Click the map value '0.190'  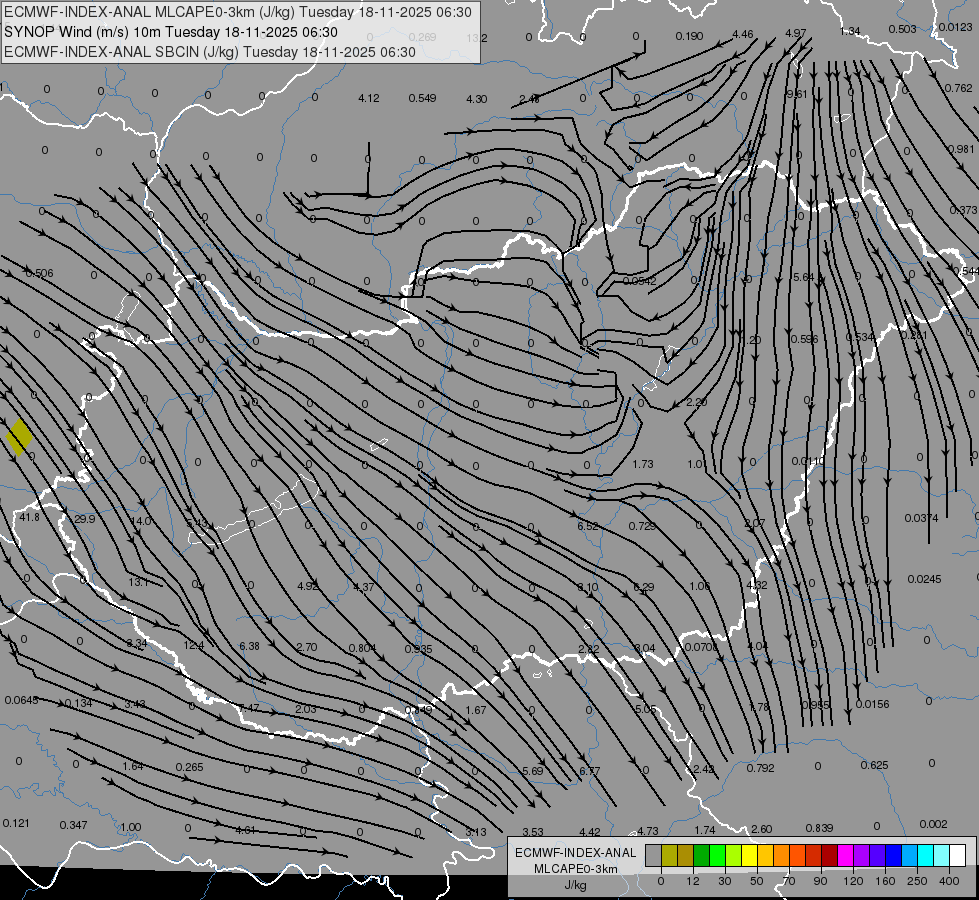[x=689, y=36]
